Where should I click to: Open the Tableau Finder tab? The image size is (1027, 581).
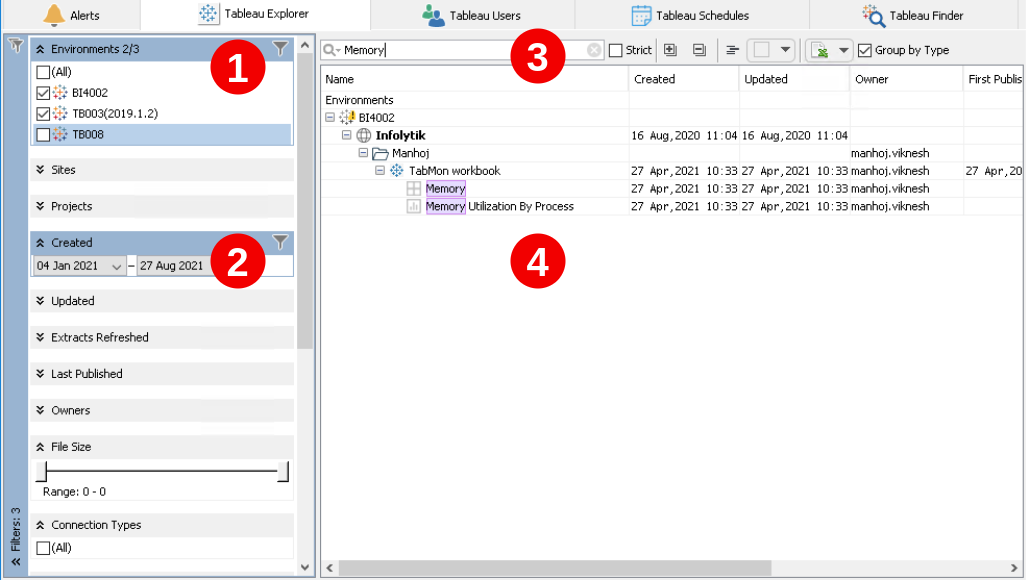tap(913, 15)
